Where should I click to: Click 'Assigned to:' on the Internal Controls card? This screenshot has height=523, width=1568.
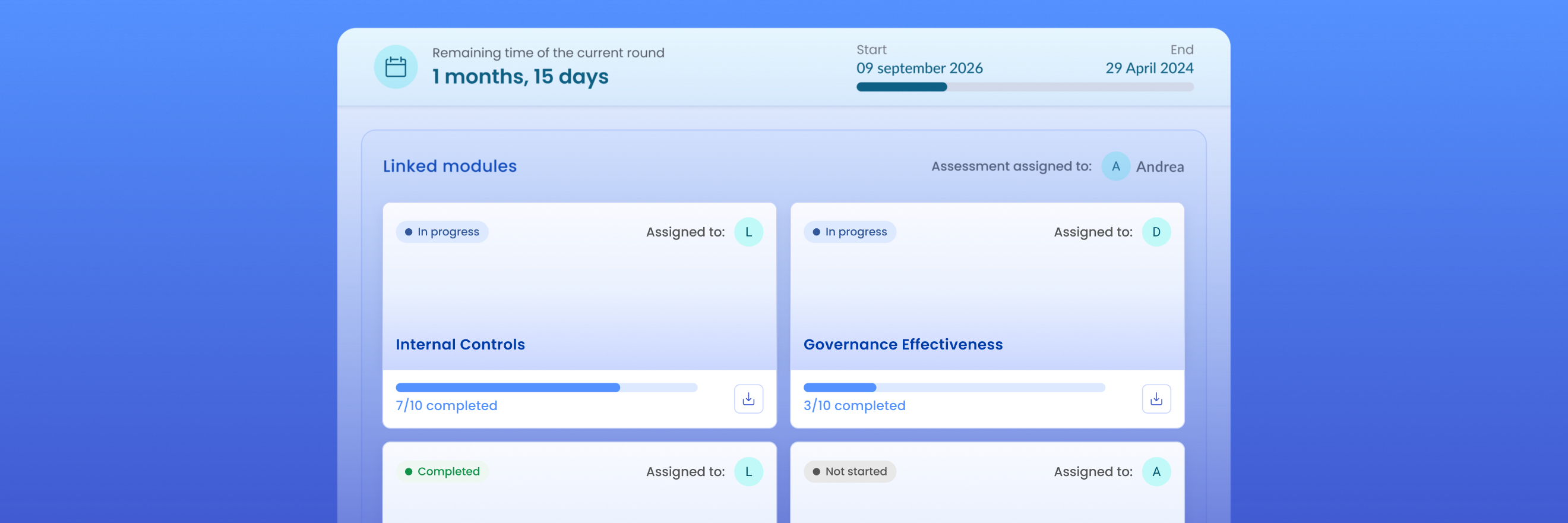tap(685, 232)
